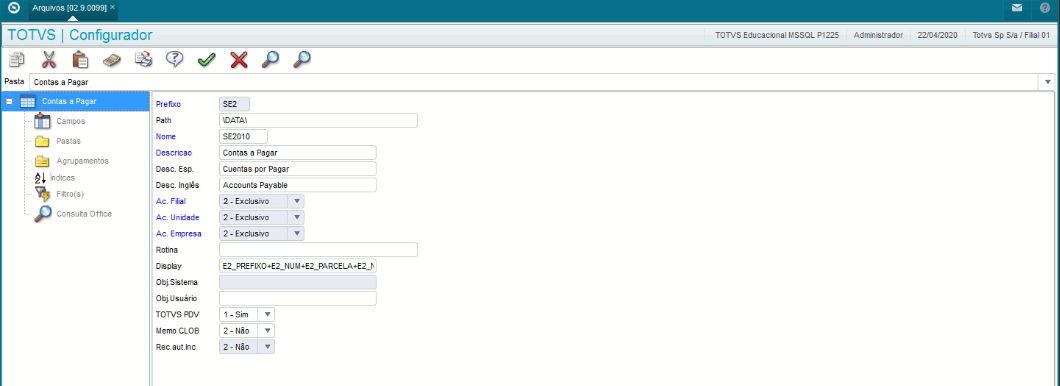Click the Obj.Usuário input field
This screenshot has height=386, width=1060.
(x=298, y=299)
